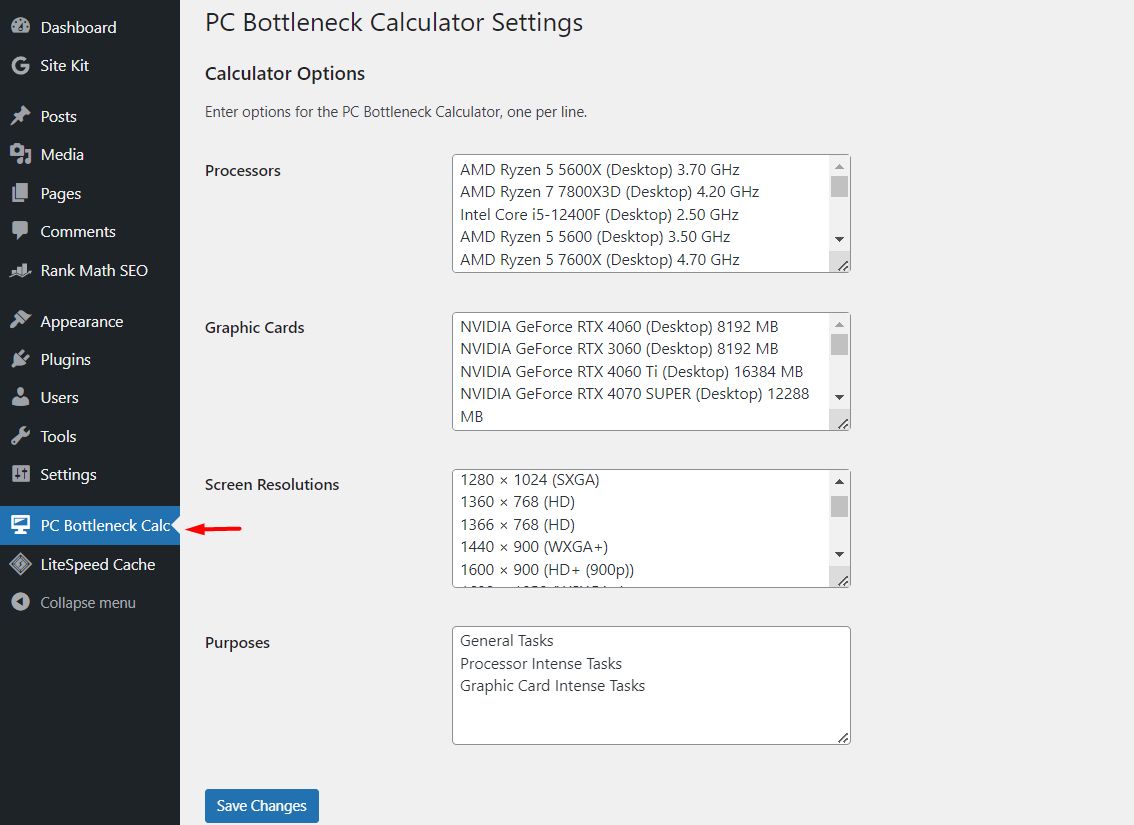1134x825 pixels.
Task: Click the Comments speech bubble icon
Action: click(20, 231)
